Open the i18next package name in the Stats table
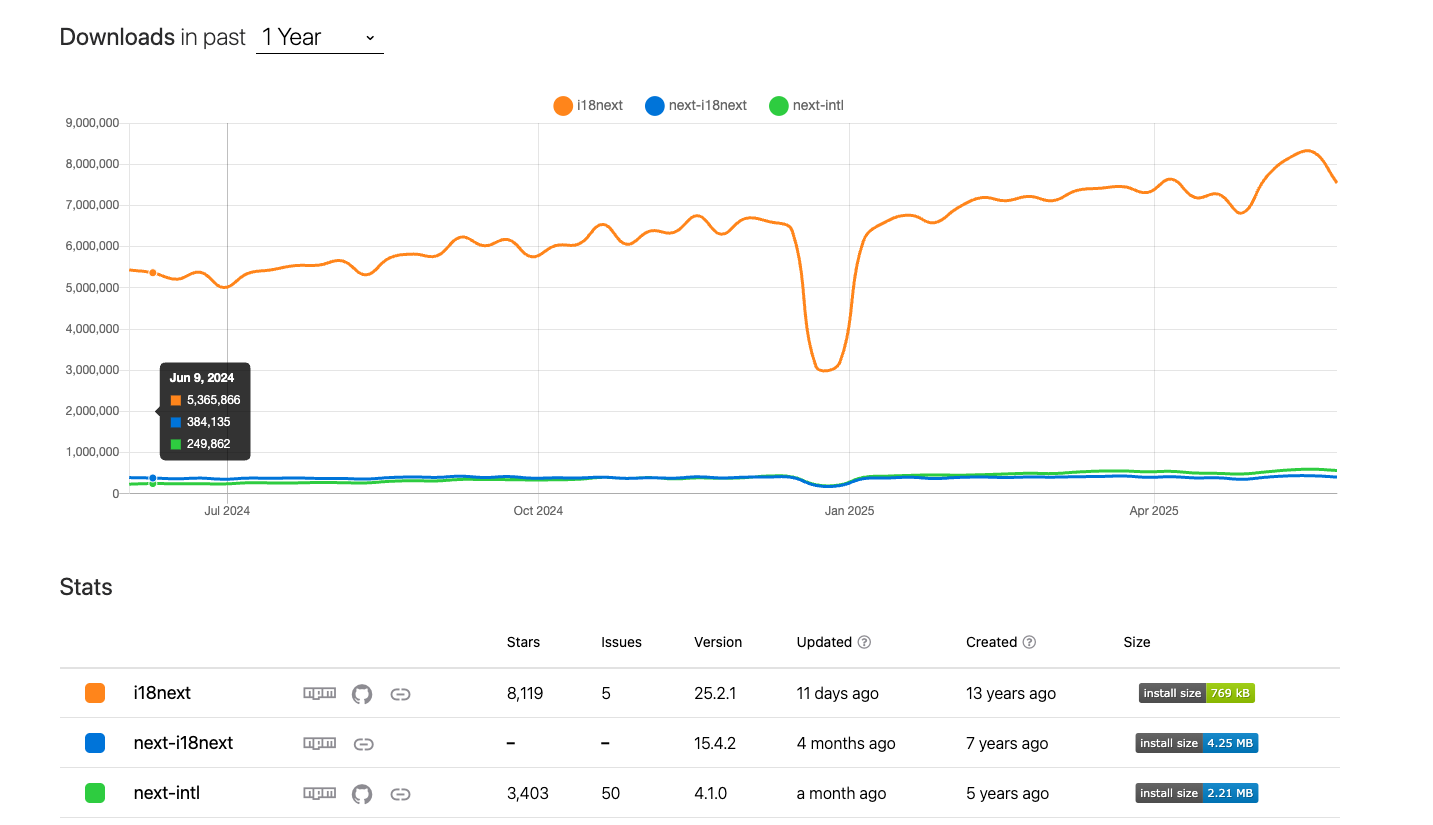Image resolution: width=1433 pixels, height=825 pixels. (162, 692)
